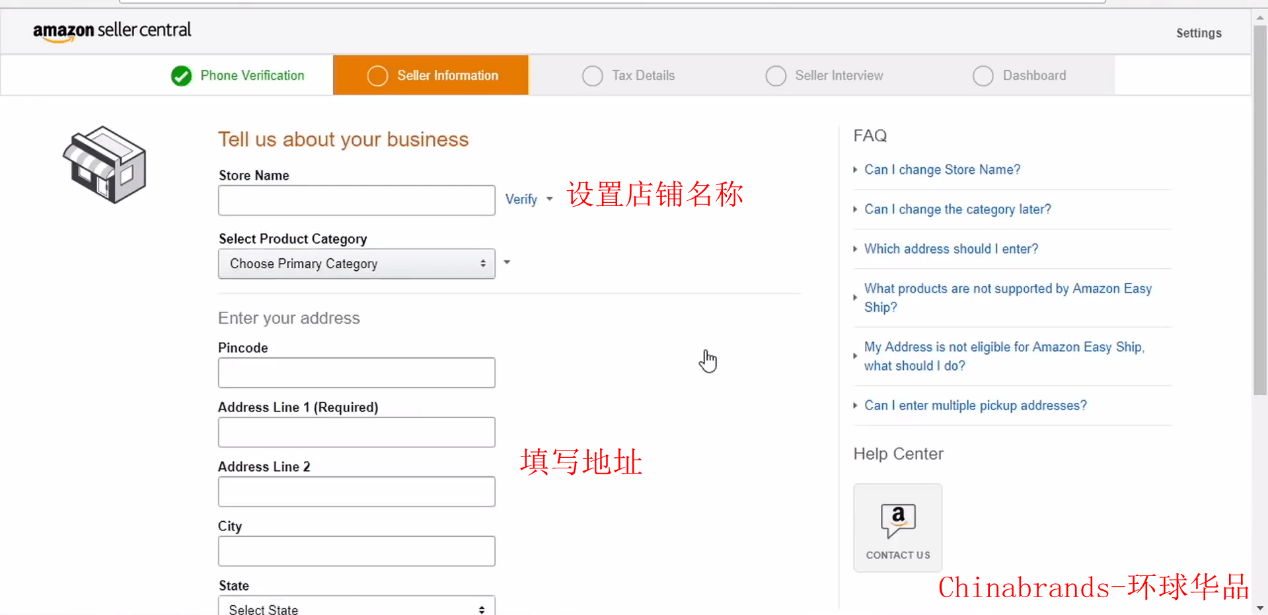Click the storefront shop icon
The height and width of the screenshot is (615, 1268).
coord(105,164)
